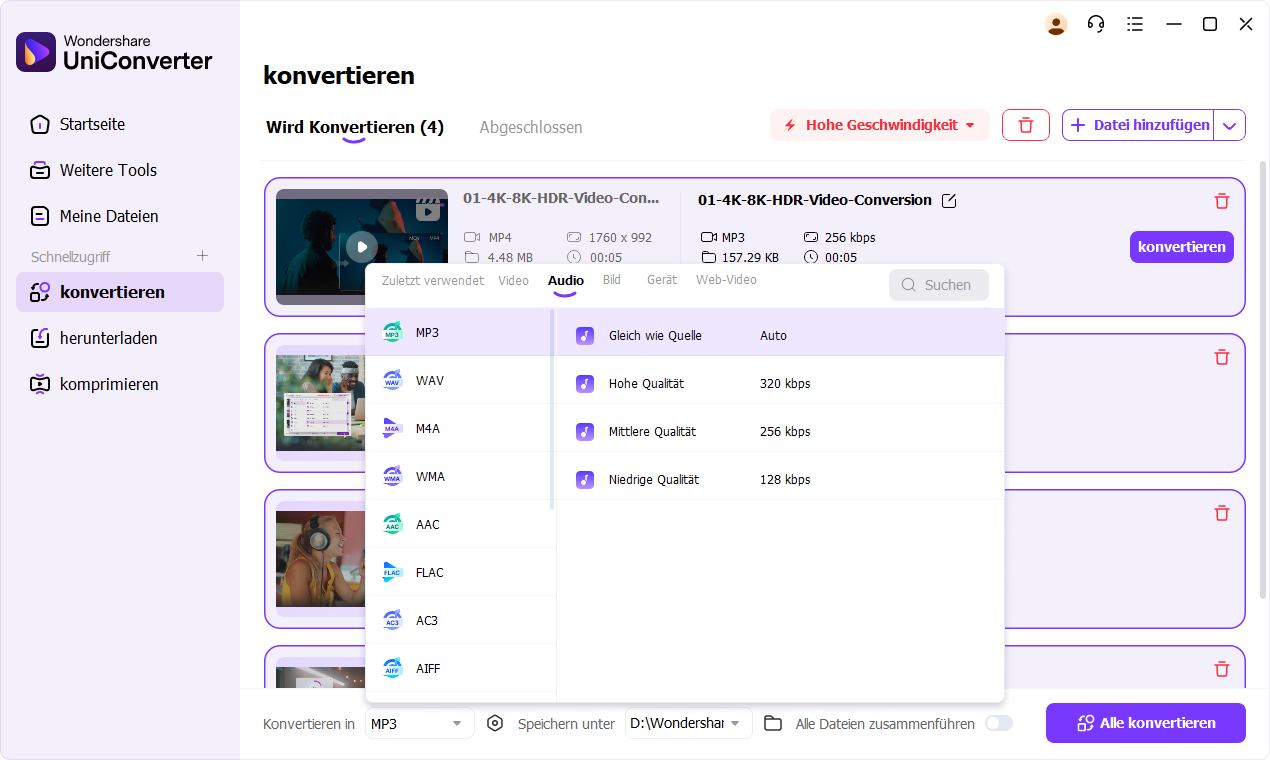Play the first video thumbnail preview
This screenshot has width=1270, height=760.
(x=362, y=246)
